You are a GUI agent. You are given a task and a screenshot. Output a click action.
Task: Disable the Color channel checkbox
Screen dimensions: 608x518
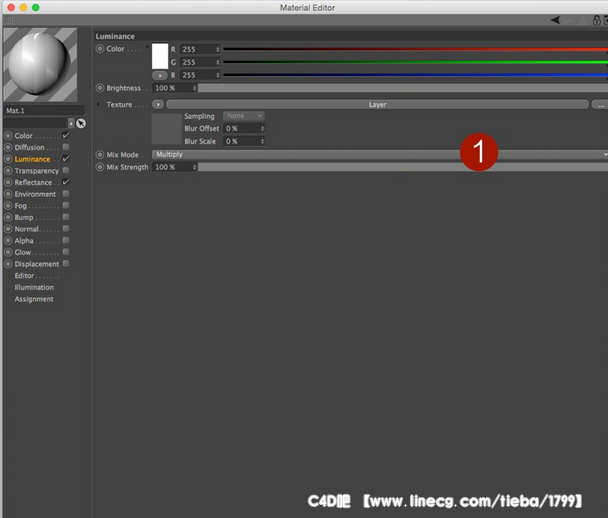coord(66,135)
